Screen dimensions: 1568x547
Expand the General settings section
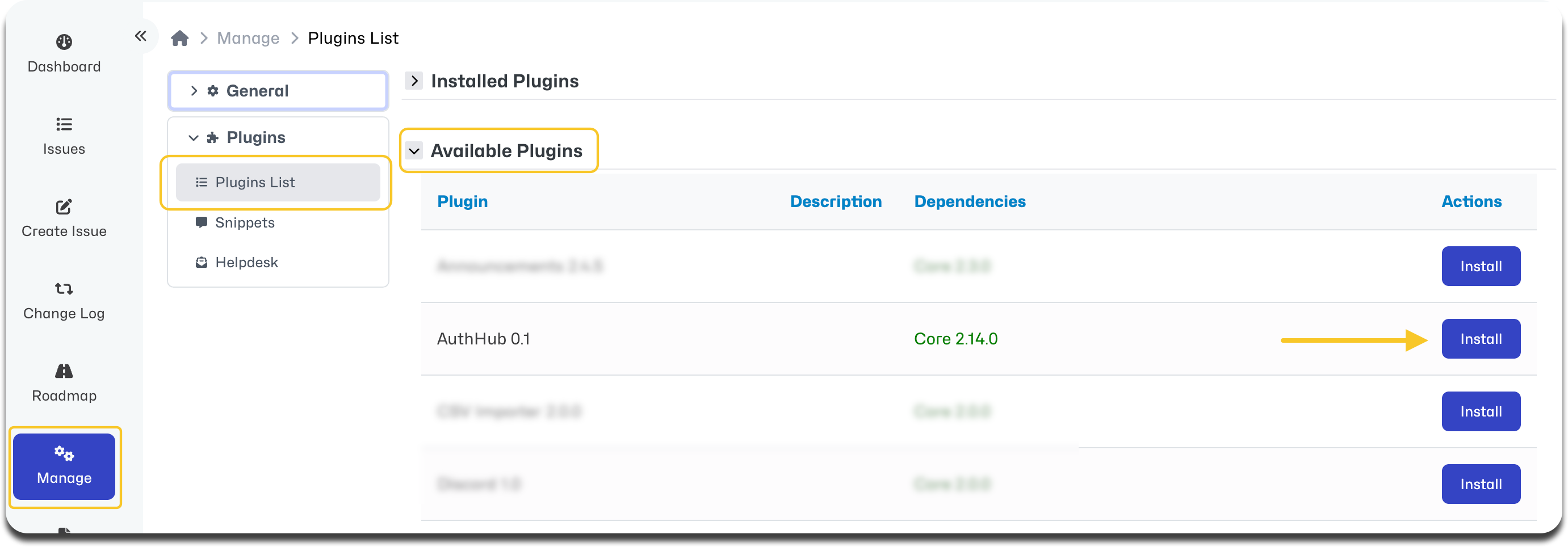coord(278,91)
